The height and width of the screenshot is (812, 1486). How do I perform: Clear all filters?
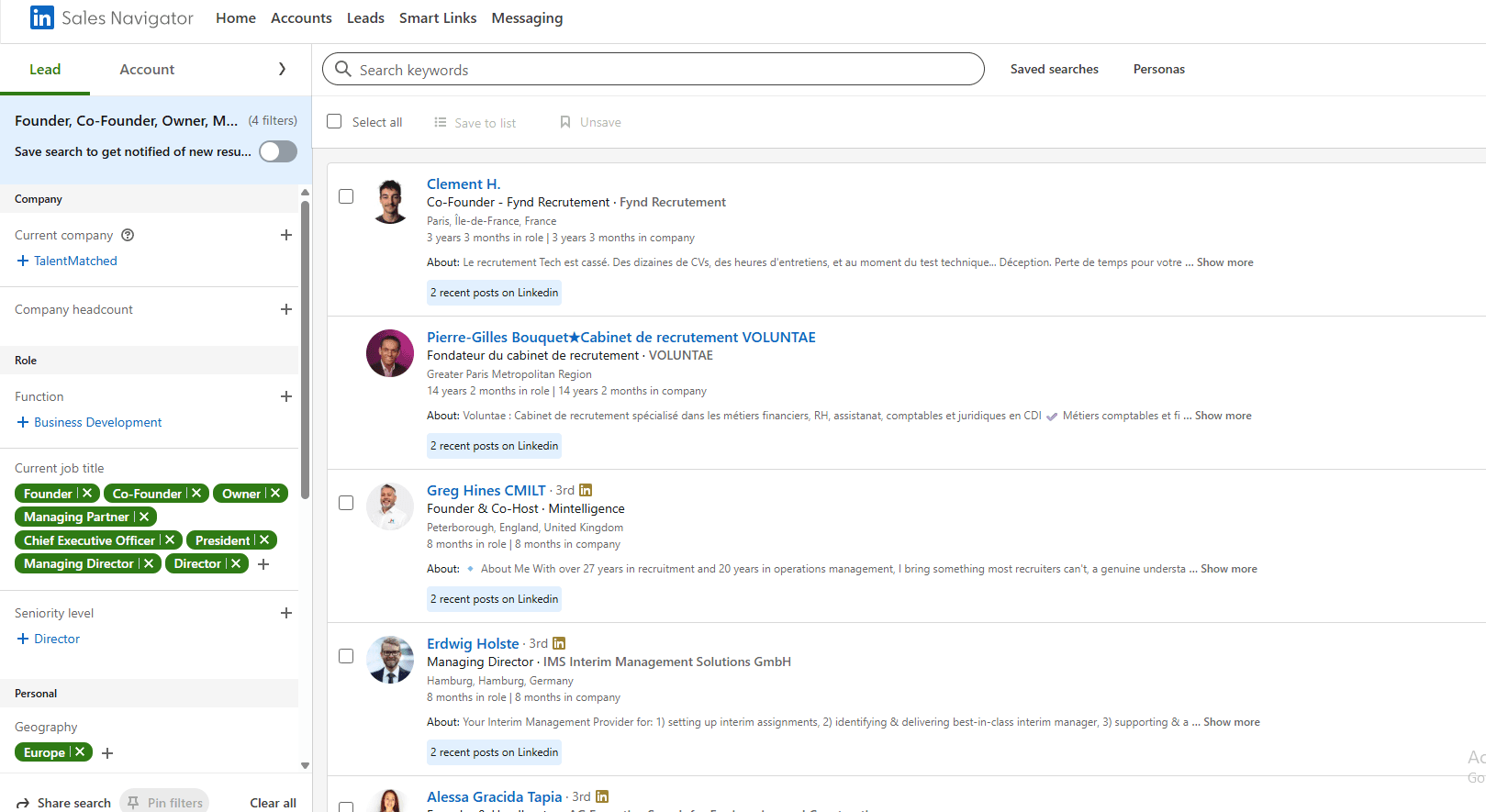tap(273, 803)
